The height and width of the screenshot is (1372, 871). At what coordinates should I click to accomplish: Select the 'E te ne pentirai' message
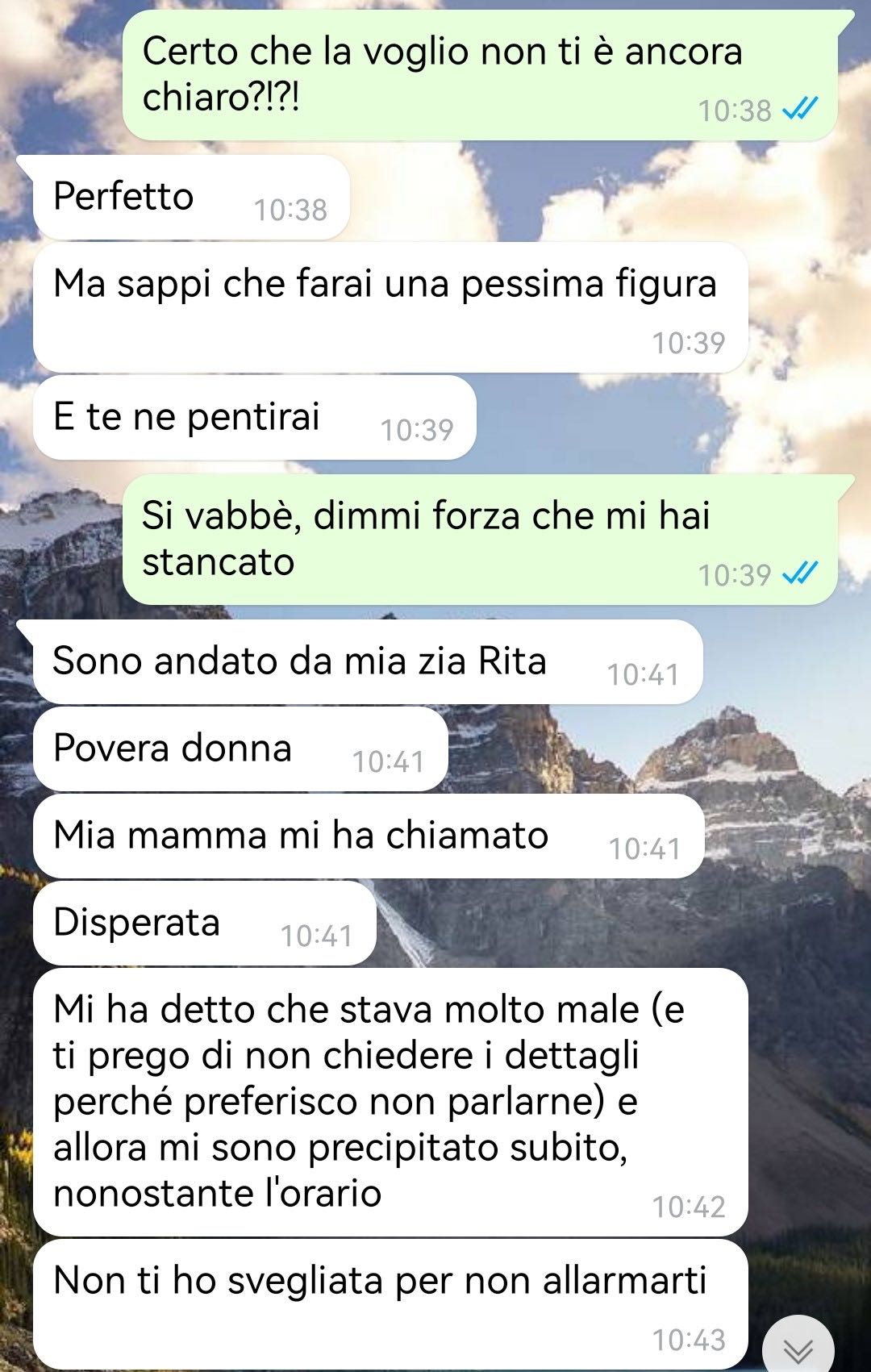[x=254, y=417]
